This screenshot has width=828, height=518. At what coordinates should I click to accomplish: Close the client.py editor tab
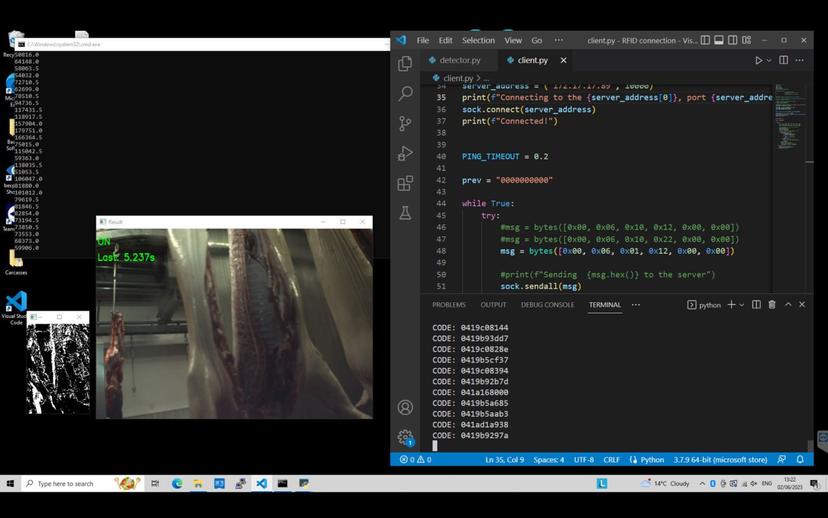click(x=563, y=60)
